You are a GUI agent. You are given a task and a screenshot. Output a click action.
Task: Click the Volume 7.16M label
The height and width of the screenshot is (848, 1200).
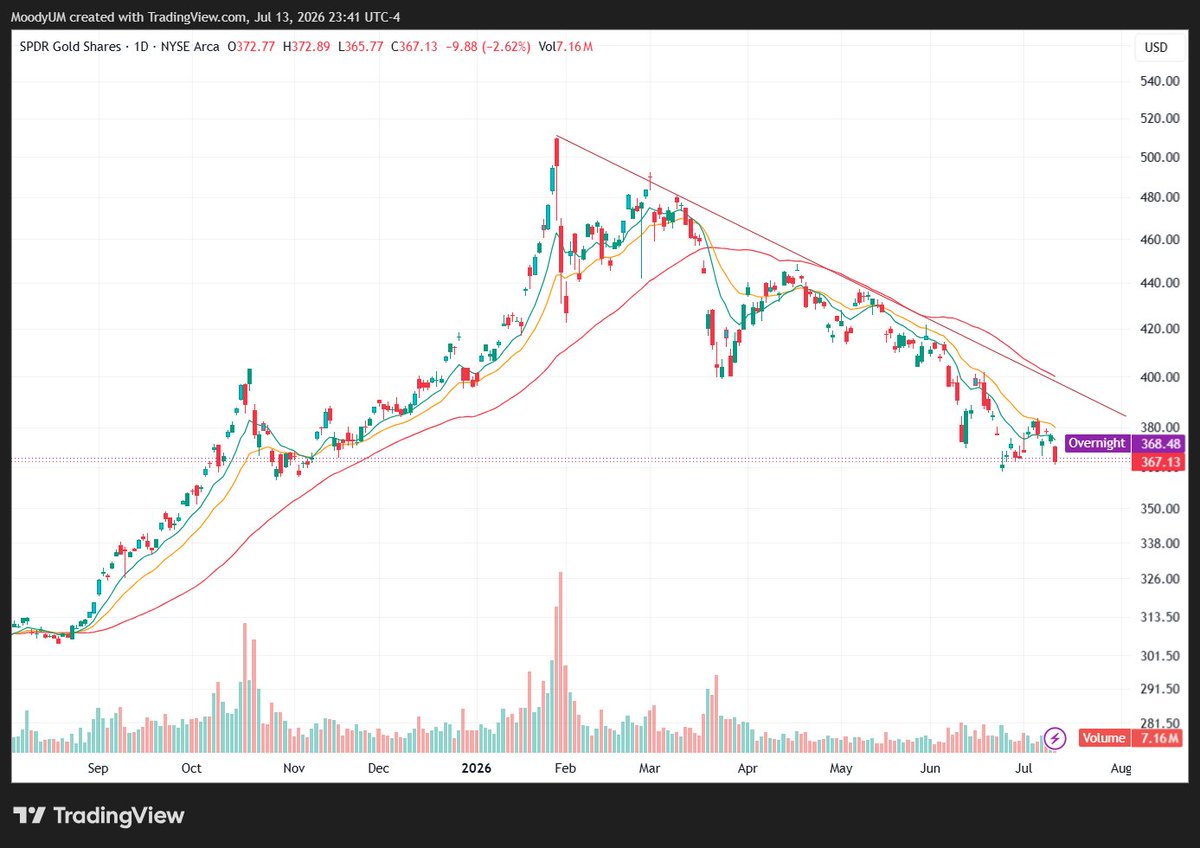point(1131,739)
